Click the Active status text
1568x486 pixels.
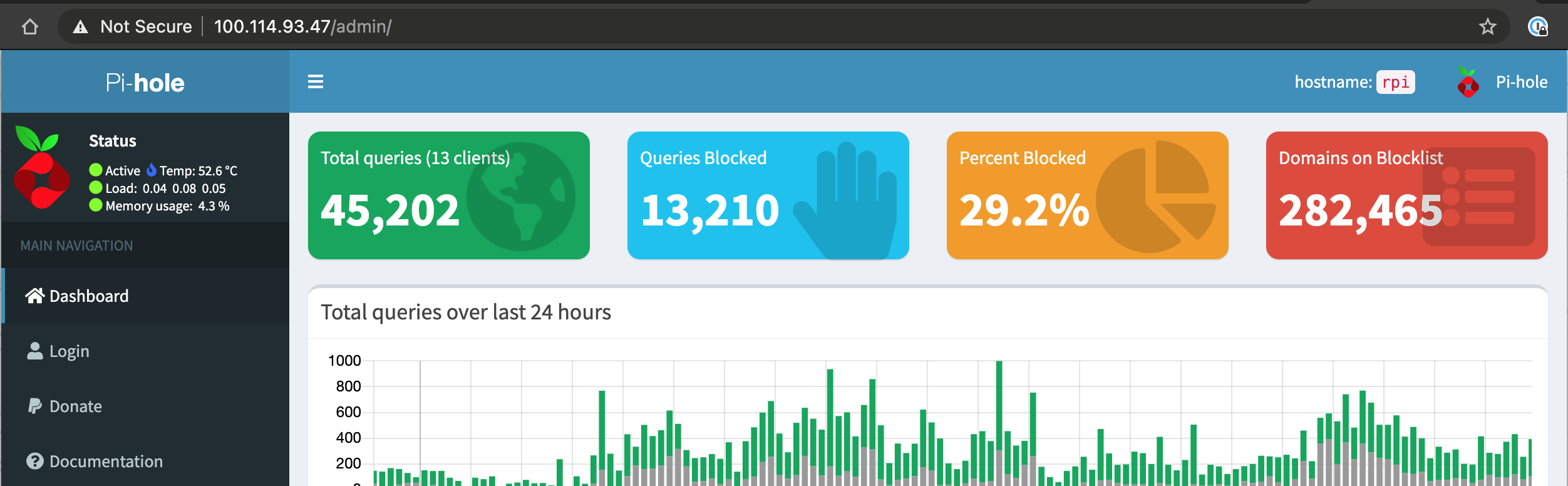pos(123,170)
